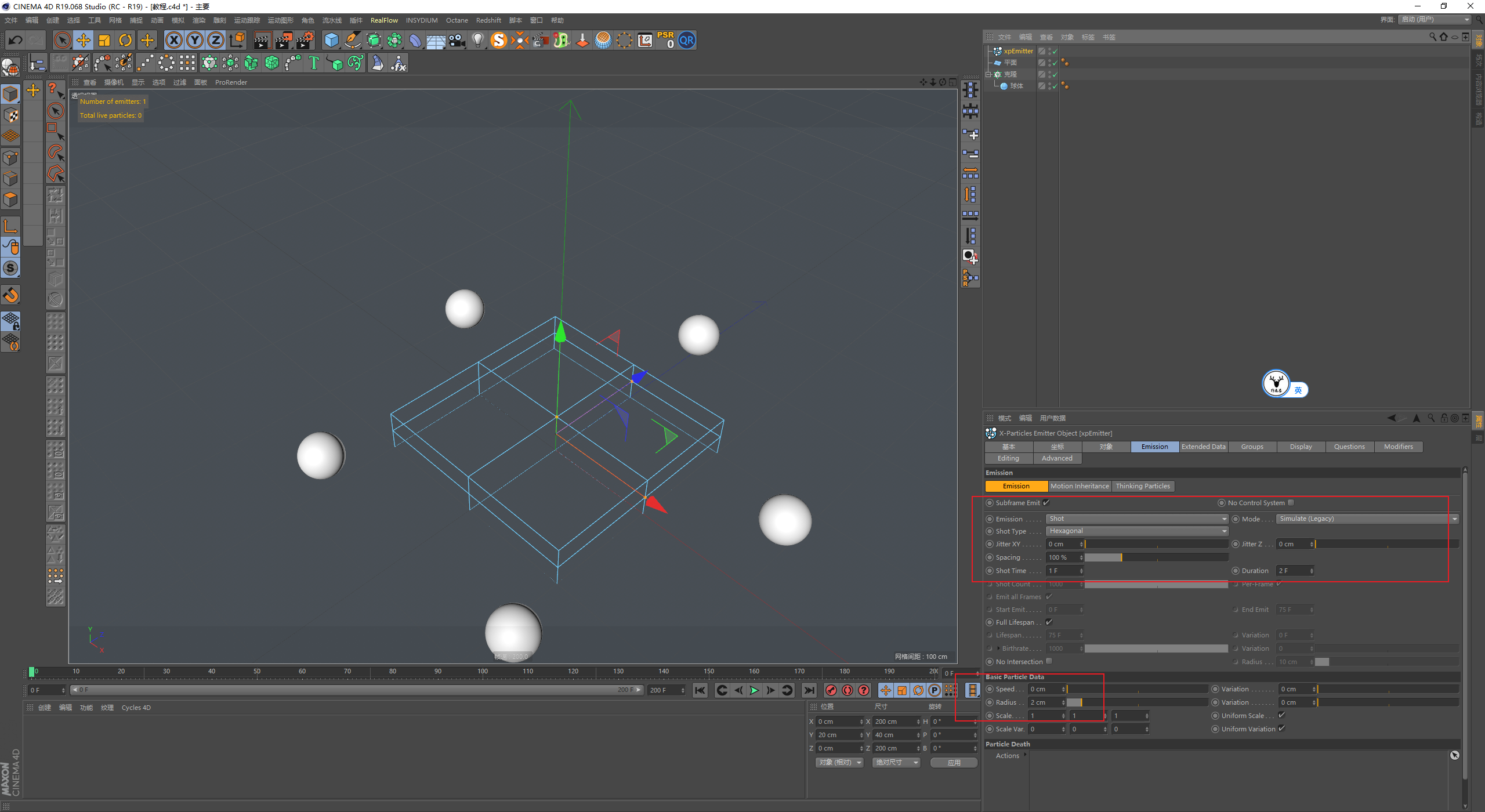Click the 应用 apply button

tap(954, 763)
